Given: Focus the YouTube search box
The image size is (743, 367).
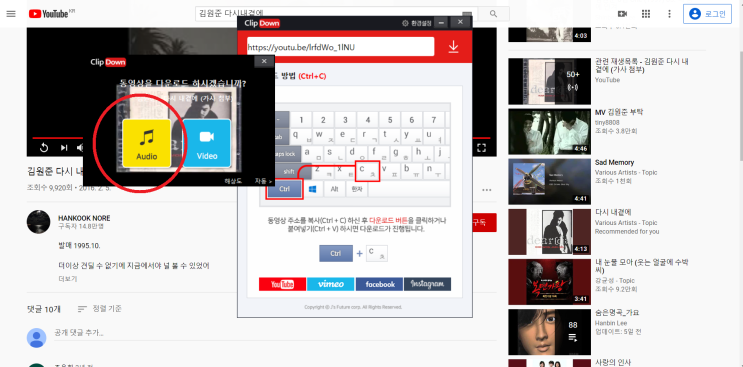Looking at the screenshot, I should pos(336,14).
